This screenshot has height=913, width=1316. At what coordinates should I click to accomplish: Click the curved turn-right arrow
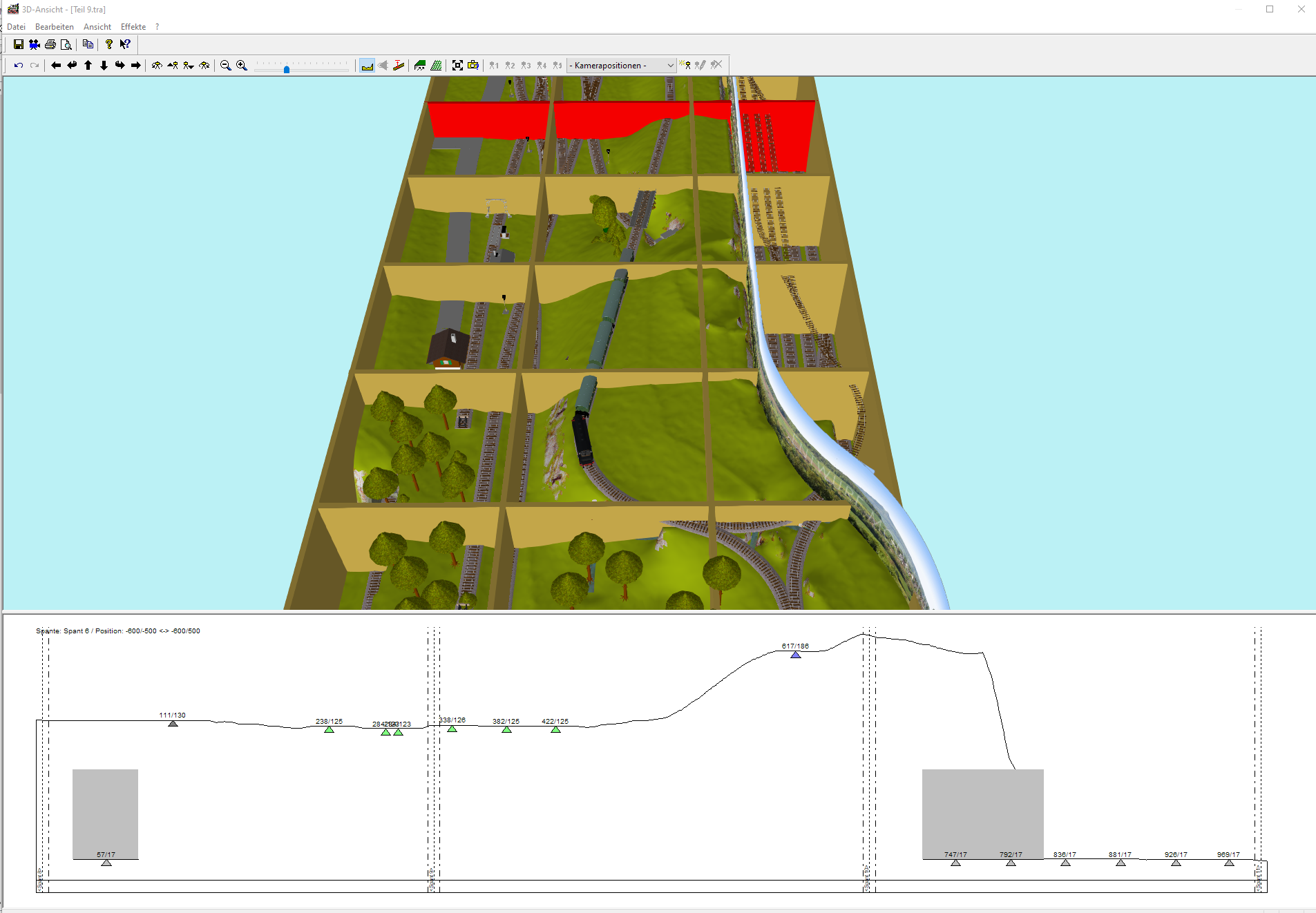click(x=120, y=65)
